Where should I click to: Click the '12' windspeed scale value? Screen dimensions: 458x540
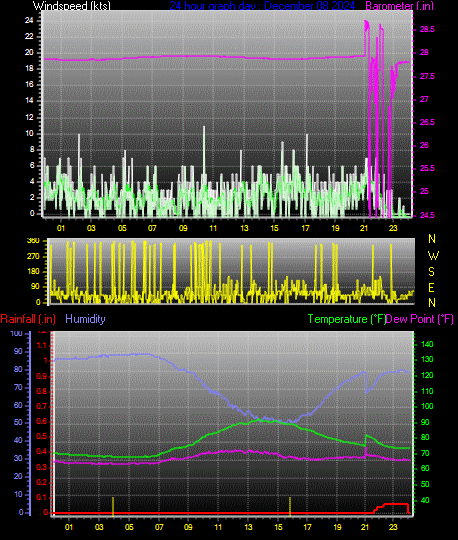(29, 117)
